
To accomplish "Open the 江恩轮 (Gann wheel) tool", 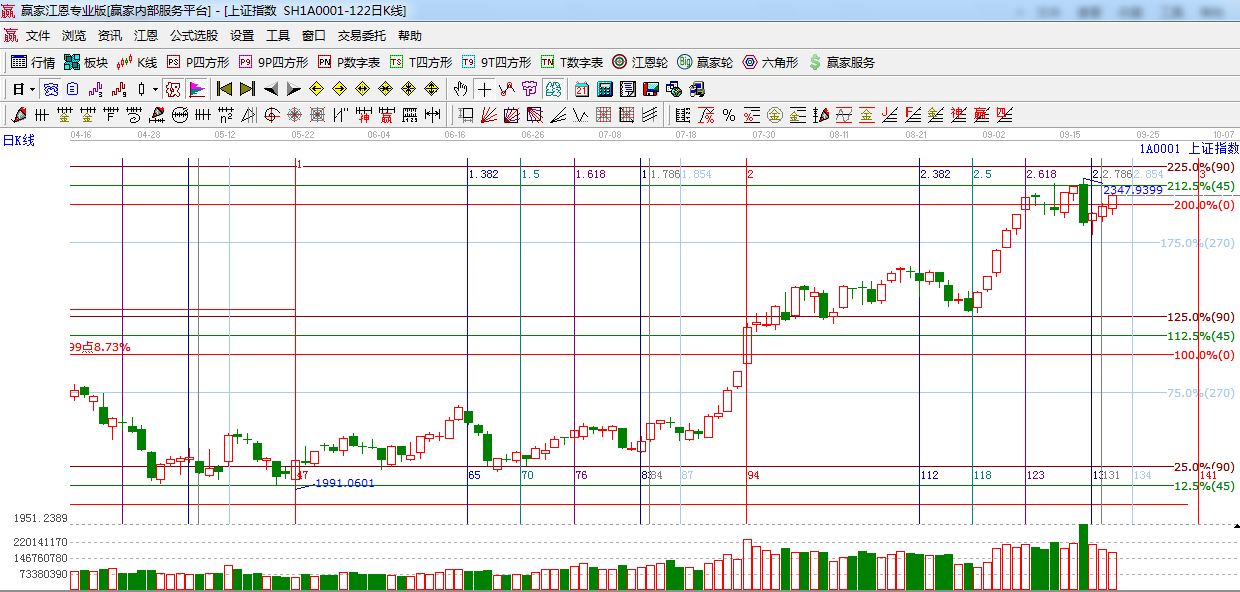I will (640, 62).
